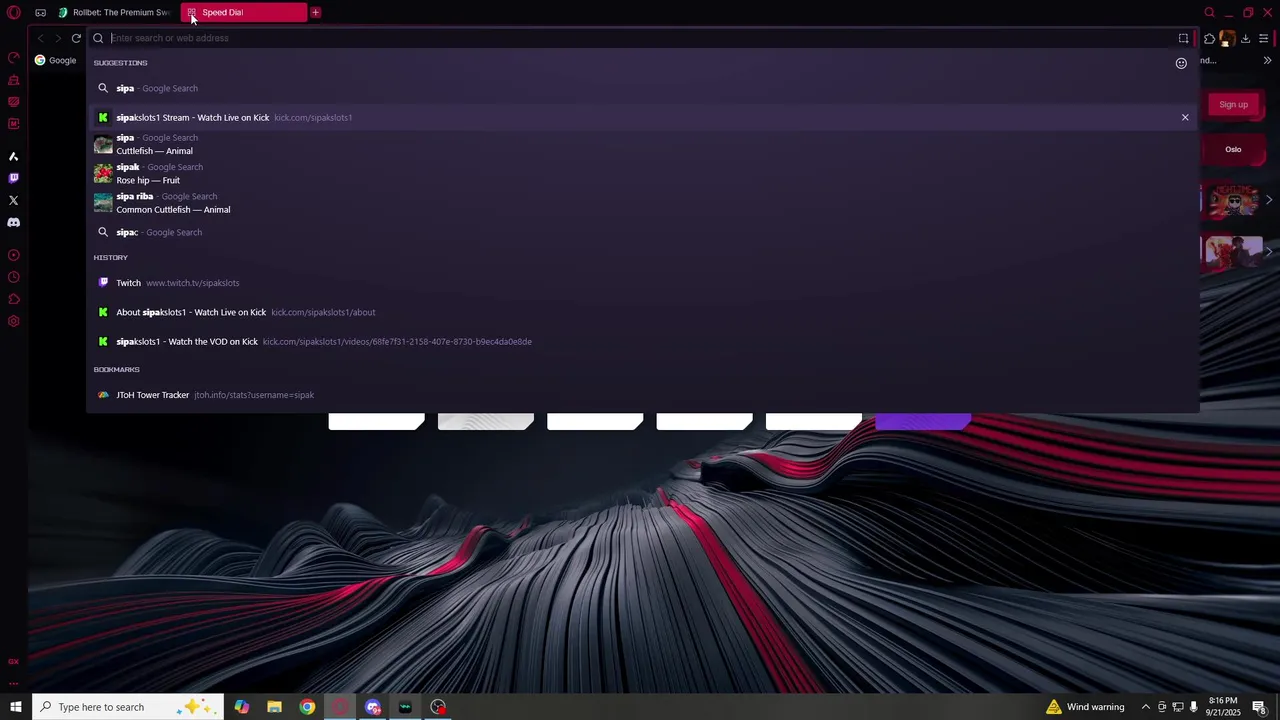1280x720 pixels.
Task: Open the notifications center icon
Action: point(1259,707)
